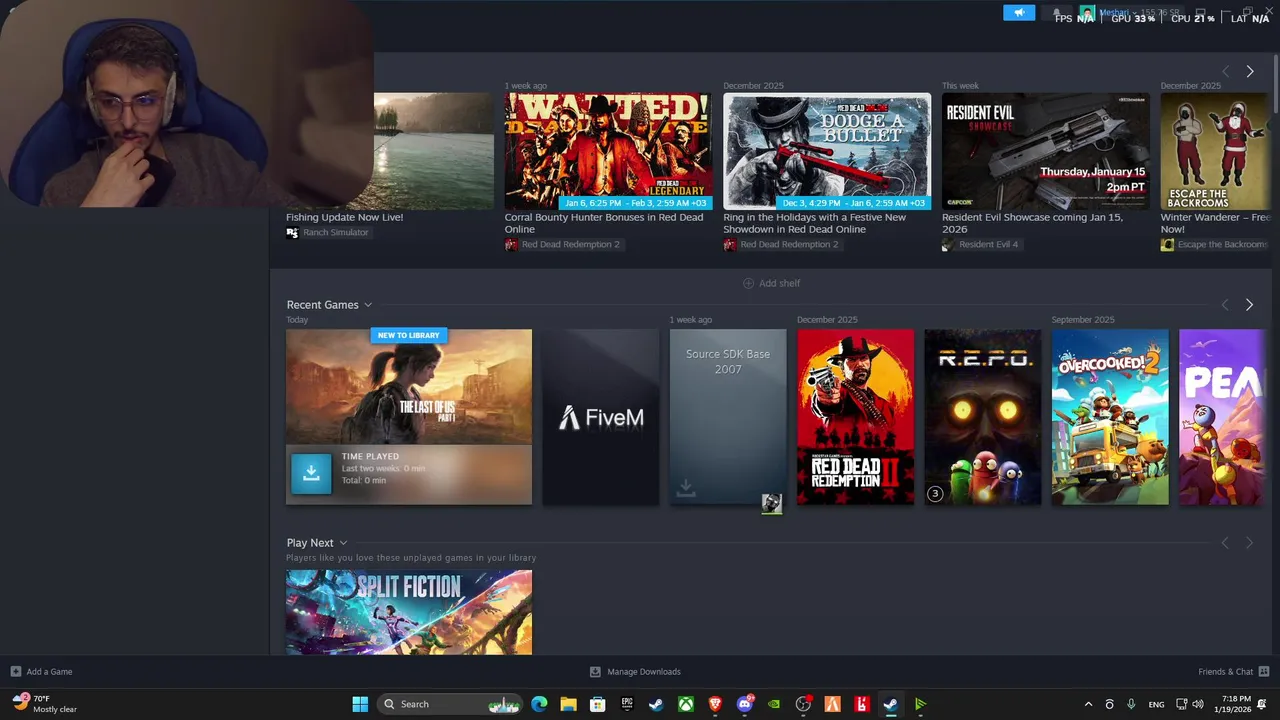
Task: Open Fishing Update Now Live news title
Action: point(345,217)
